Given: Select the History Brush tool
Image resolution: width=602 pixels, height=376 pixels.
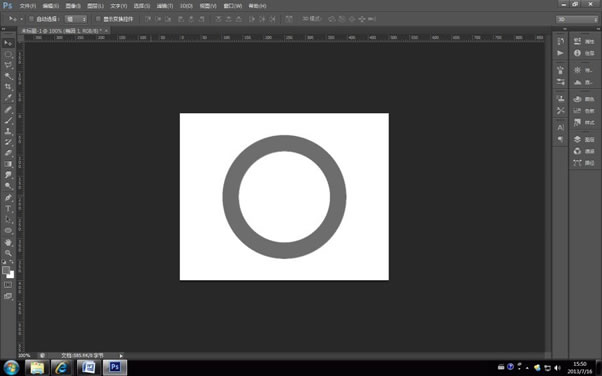Looking at the screenshot, I should point(8,142).
